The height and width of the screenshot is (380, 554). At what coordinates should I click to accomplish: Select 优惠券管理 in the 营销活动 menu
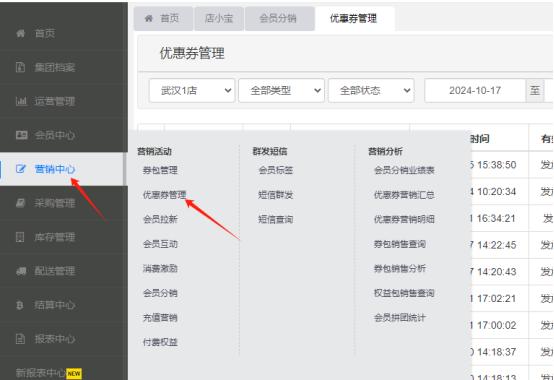click(164, 195)
